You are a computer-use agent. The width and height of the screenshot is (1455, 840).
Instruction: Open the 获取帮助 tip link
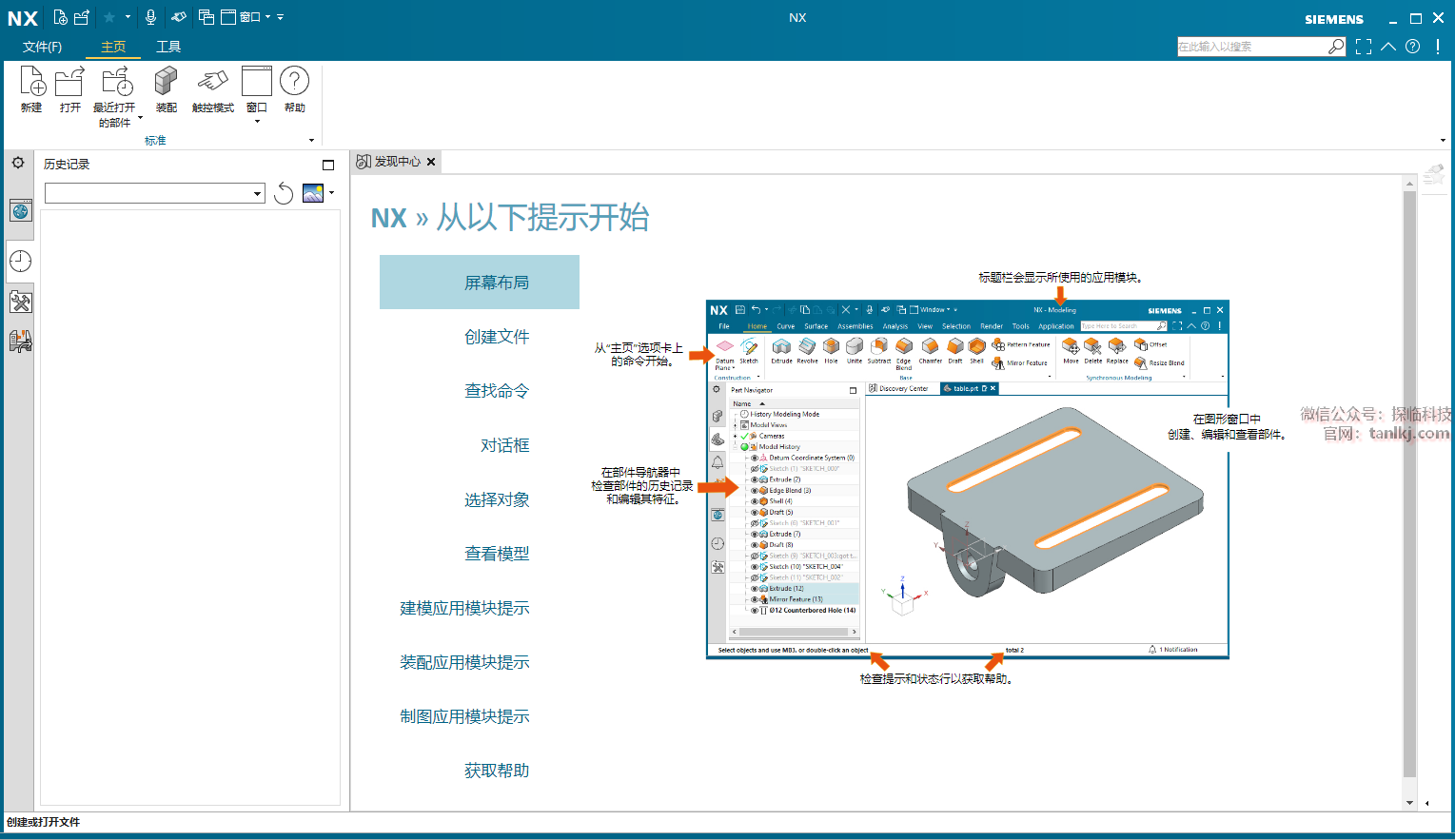pos(497,771)
